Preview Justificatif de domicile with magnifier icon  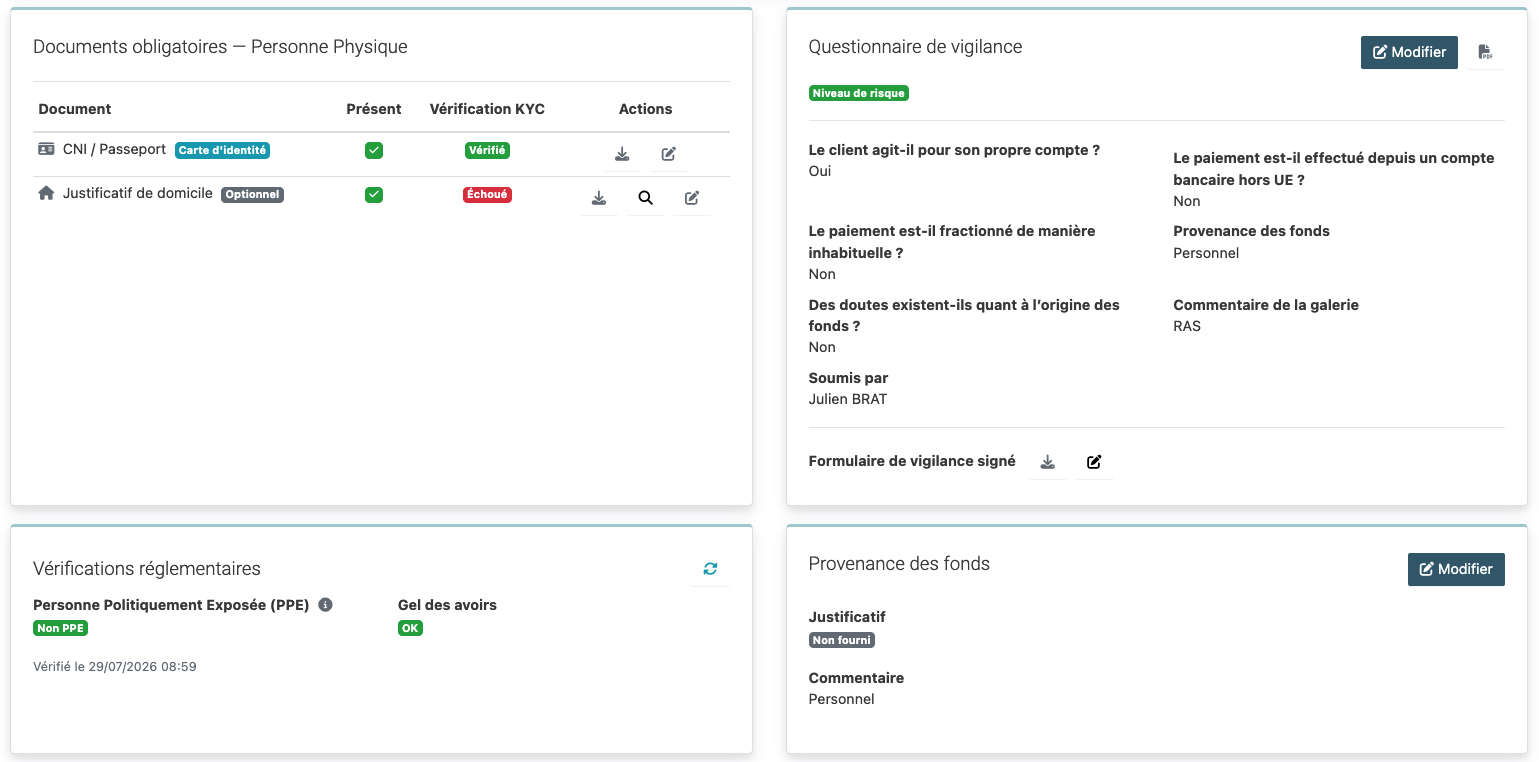pos(646,198)
